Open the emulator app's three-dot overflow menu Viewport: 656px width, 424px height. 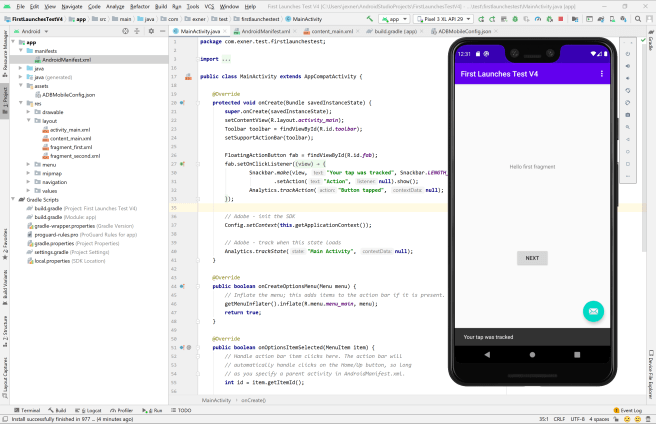601,74
